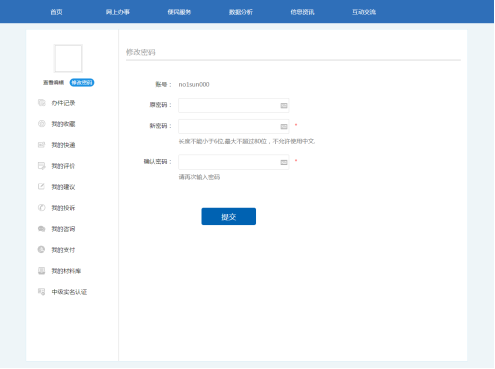Click the account name no1sun000
495x369 pixels.
coord(194,84)
